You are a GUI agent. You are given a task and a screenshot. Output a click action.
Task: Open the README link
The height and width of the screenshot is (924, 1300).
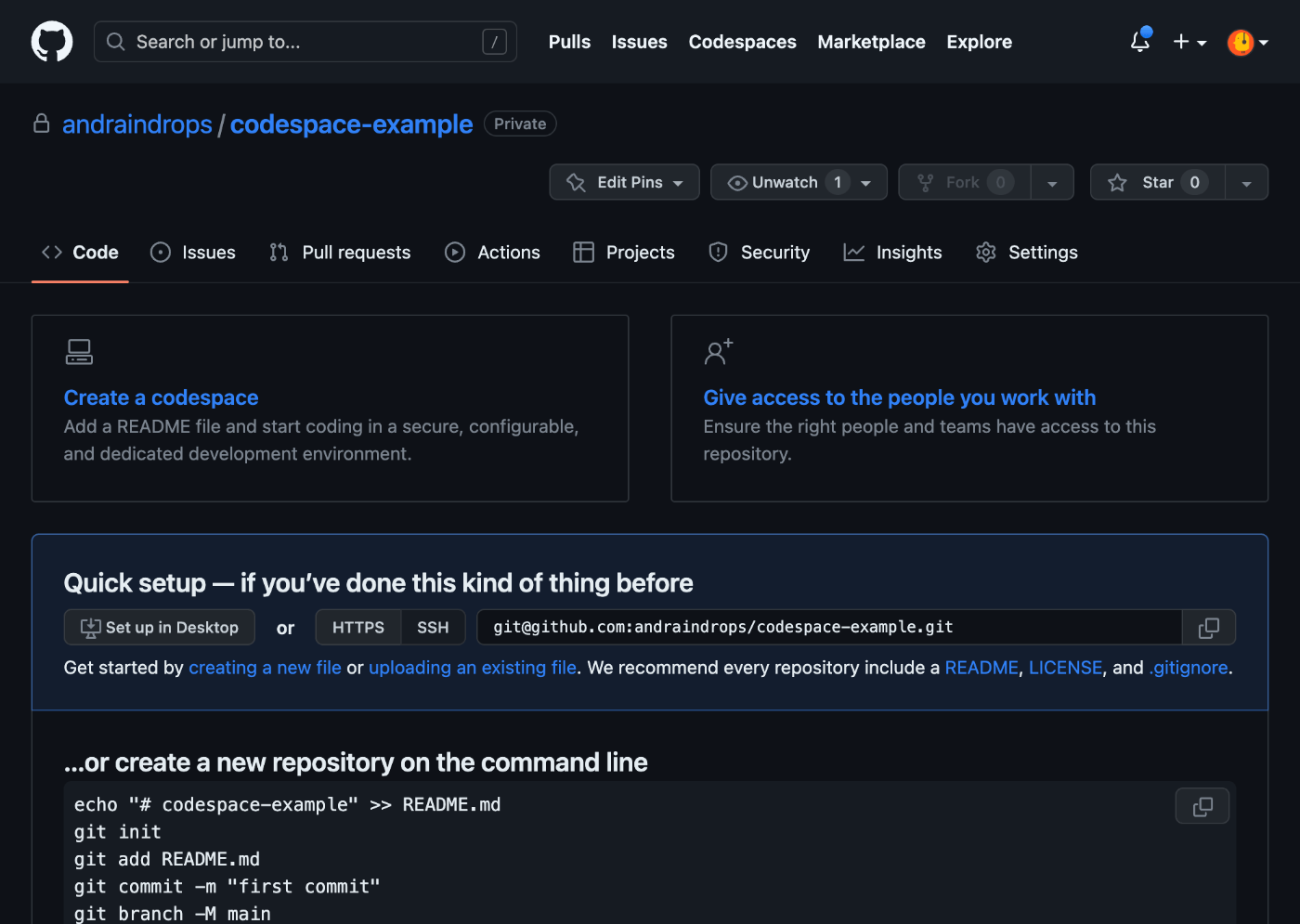pyautogui.click(x=981, y=668)
